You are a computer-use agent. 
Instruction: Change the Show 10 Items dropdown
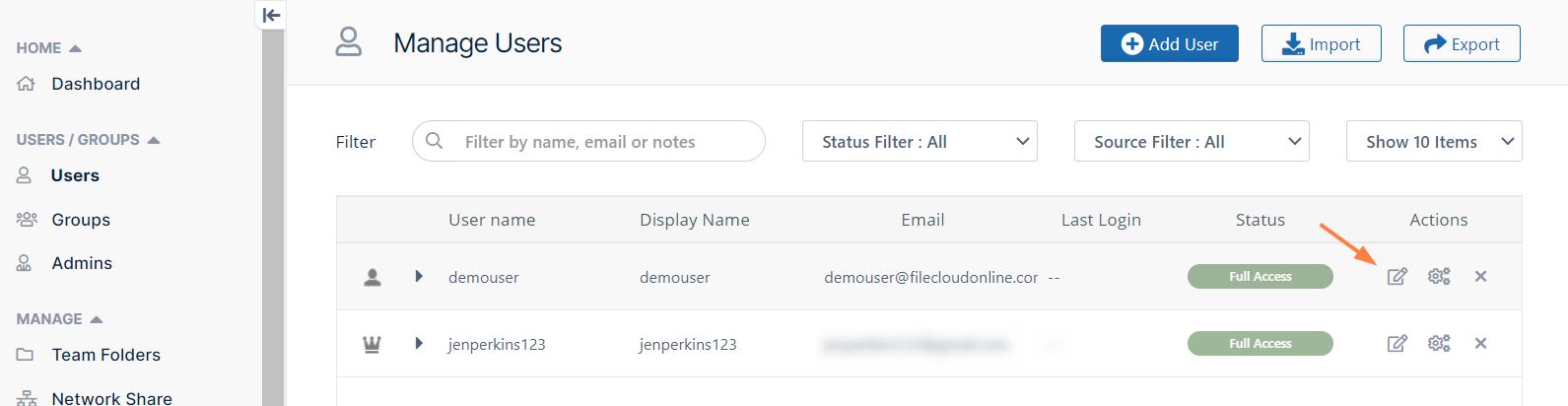pos(1434,142)
